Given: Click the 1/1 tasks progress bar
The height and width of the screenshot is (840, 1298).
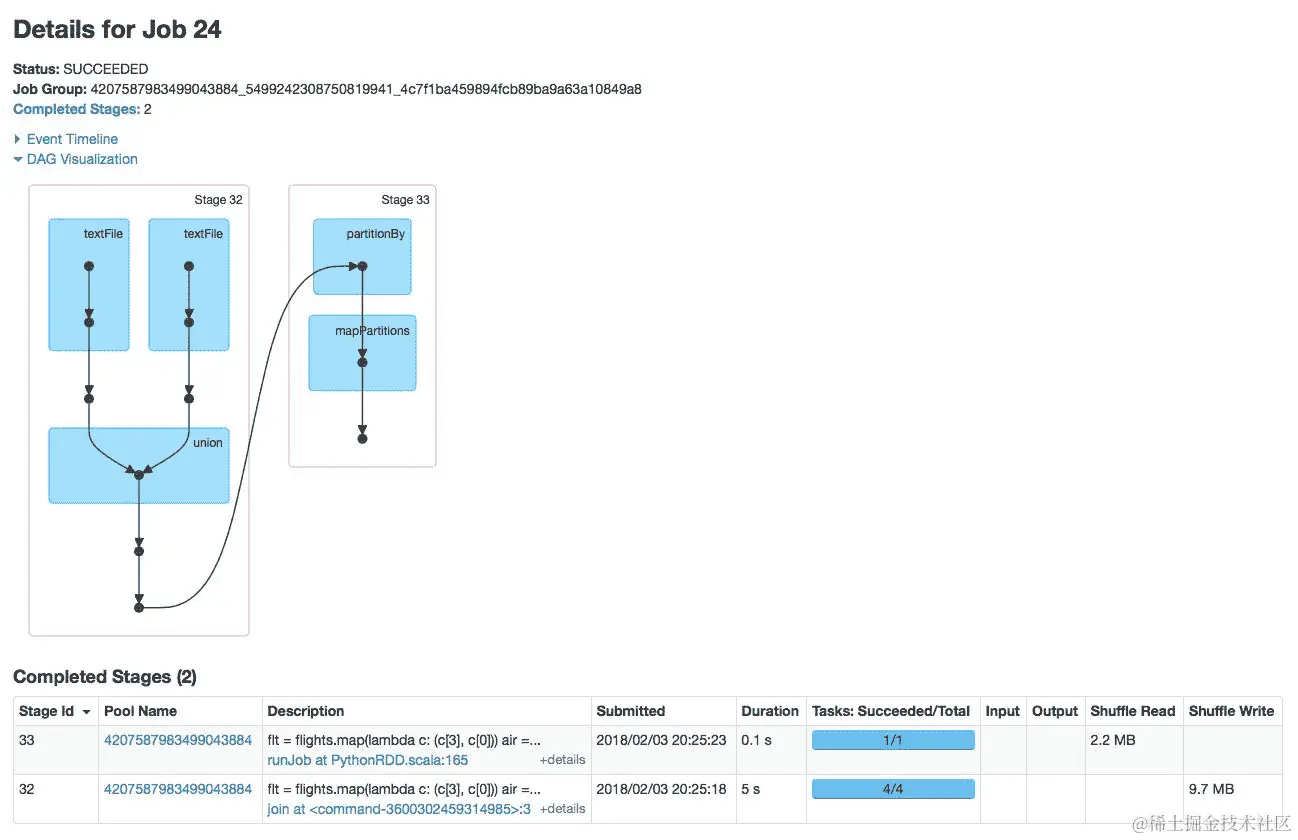Looking at the screenshot, I should 893,740.
